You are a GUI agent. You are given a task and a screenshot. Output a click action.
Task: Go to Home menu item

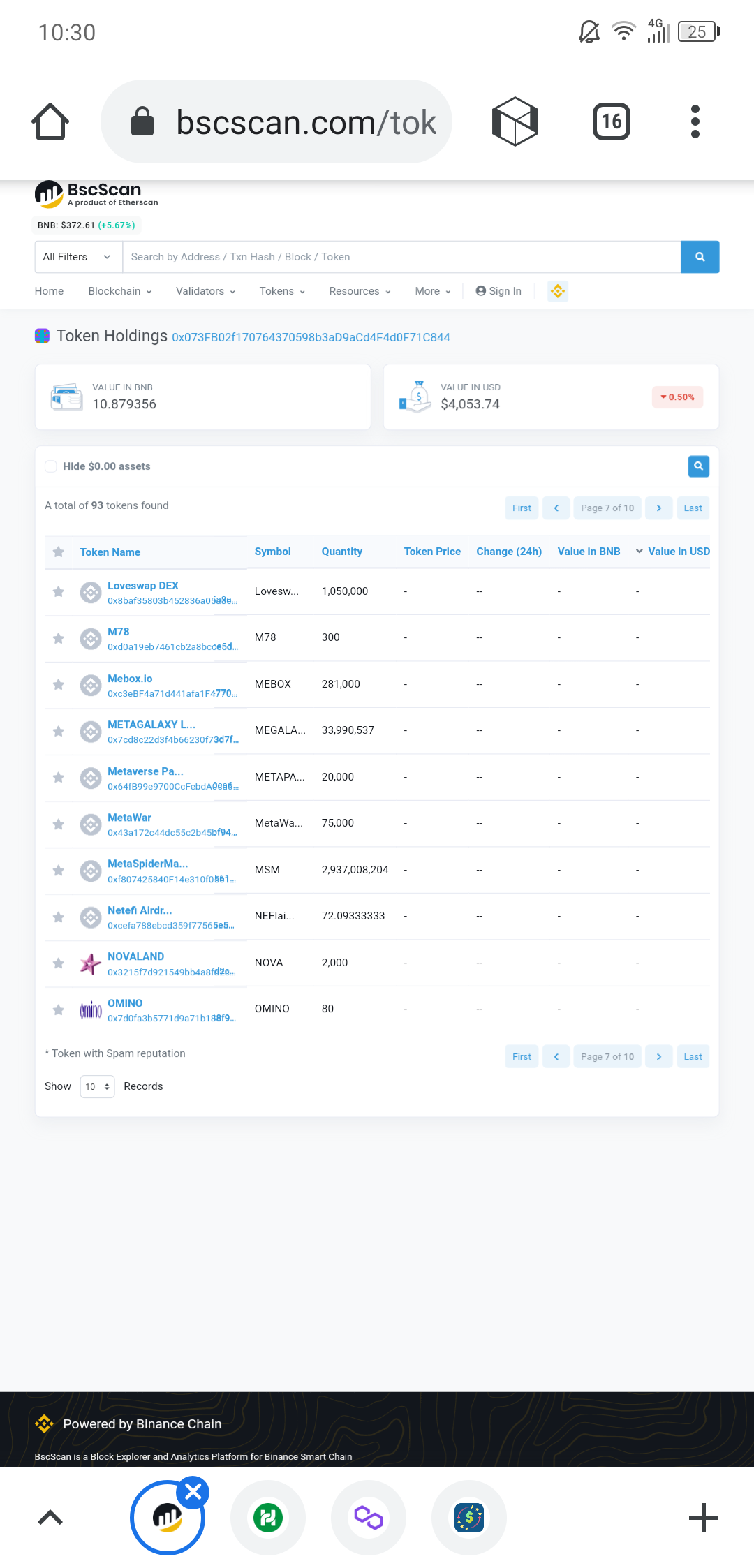tap(49, 291)
